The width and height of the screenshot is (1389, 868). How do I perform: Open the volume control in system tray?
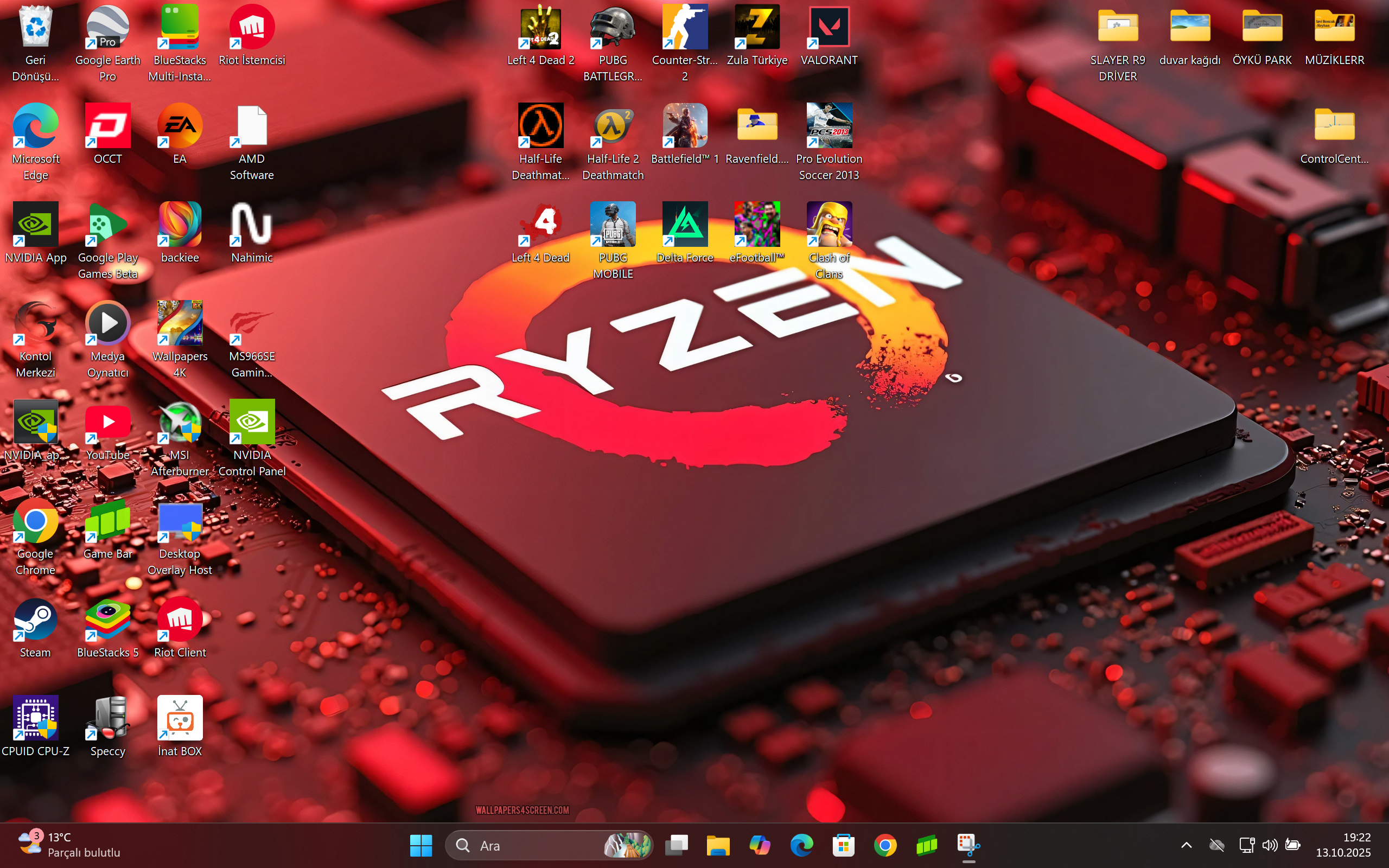point(1269,845)
